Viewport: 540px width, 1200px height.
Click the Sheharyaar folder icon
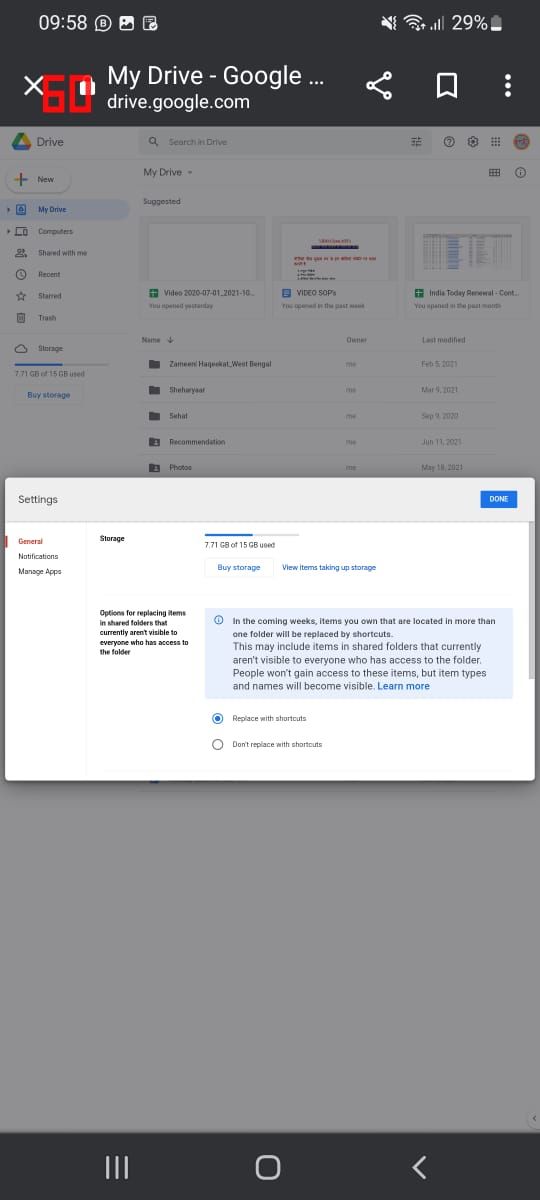154,390
